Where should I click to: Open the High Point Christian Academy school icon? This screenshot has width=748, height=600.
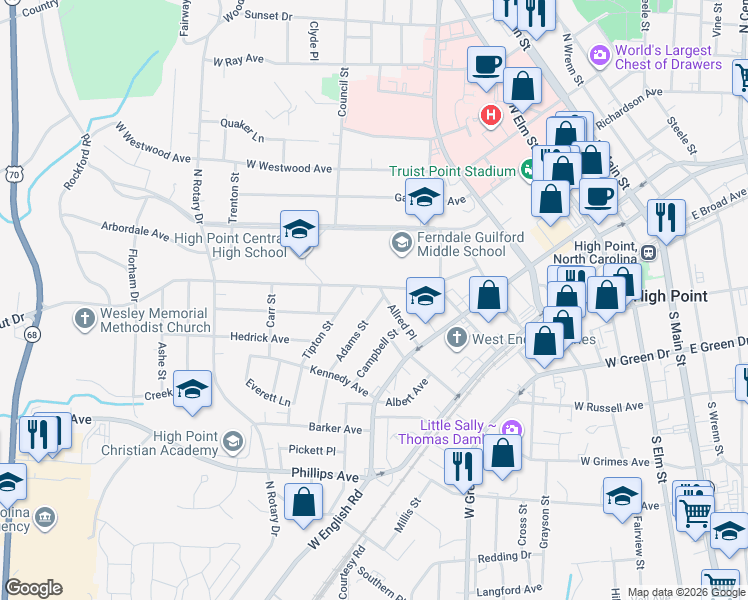[x=233, y=442]
